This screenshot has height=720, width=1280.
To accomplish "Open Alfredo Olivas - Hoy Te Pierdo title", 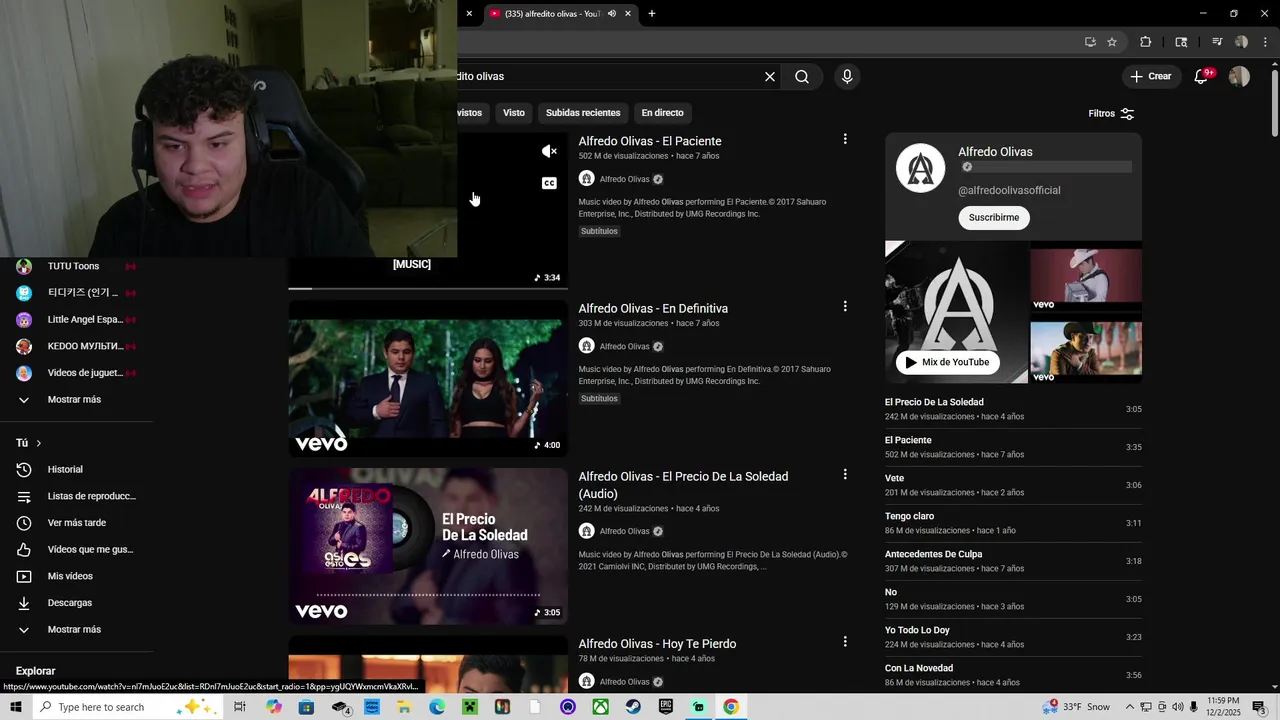I will [657, 644].
